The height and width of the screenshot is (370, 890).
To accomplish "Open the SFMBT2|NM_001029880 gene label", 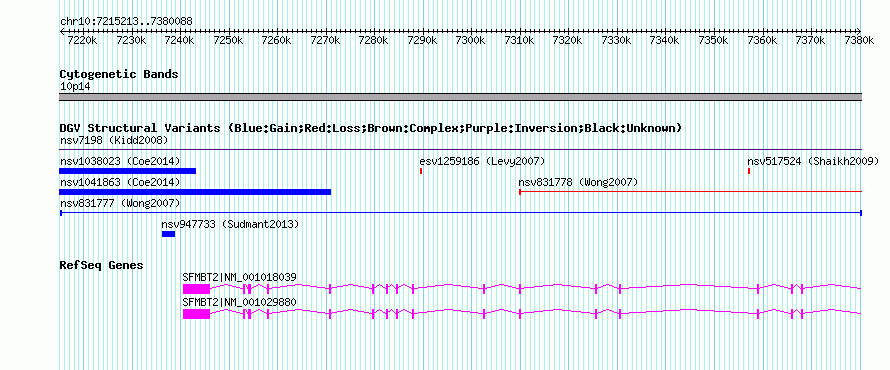I will pyautogui.click(x=240, y=301).
